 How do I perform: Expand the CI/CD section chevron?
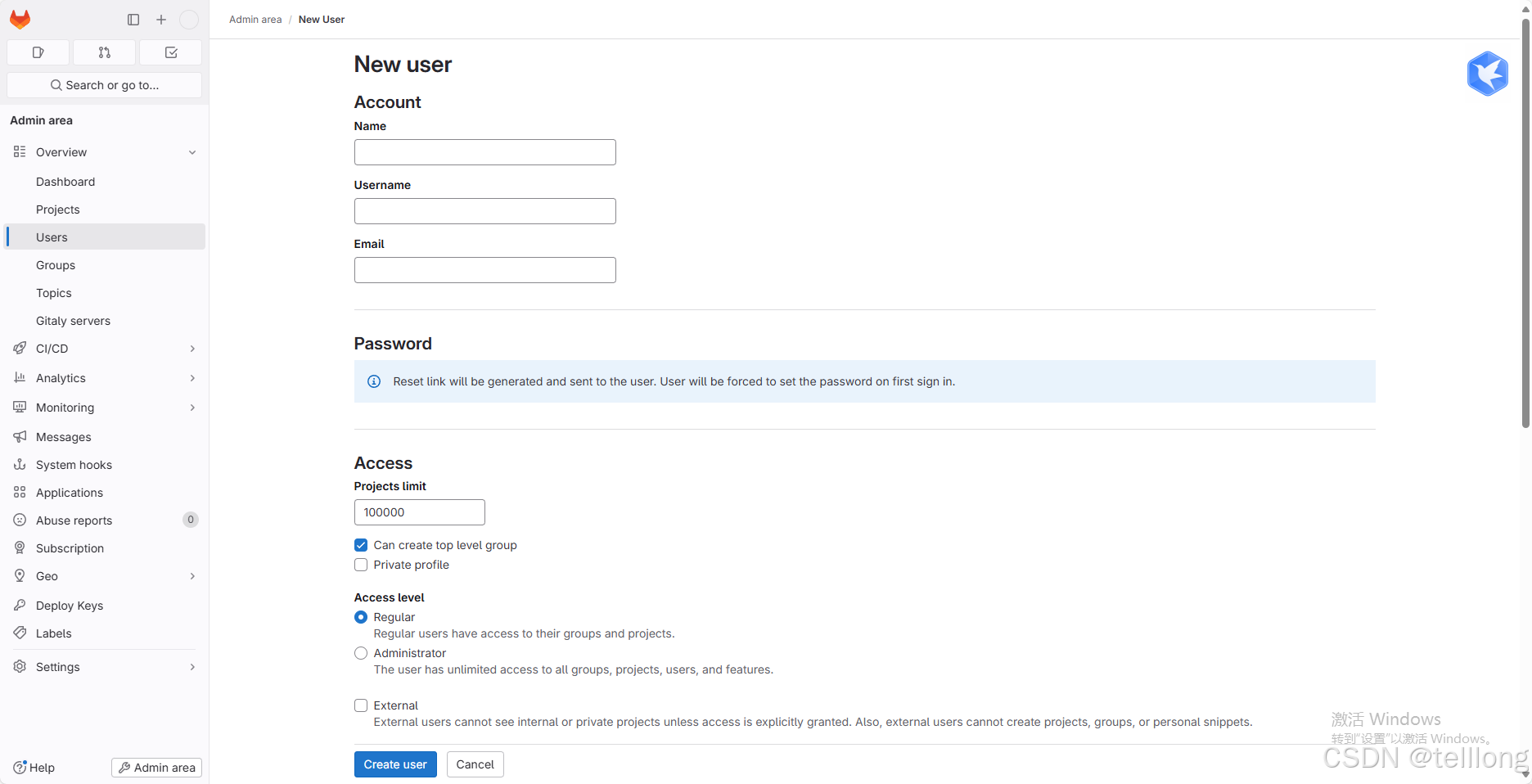tap(192, 349)
